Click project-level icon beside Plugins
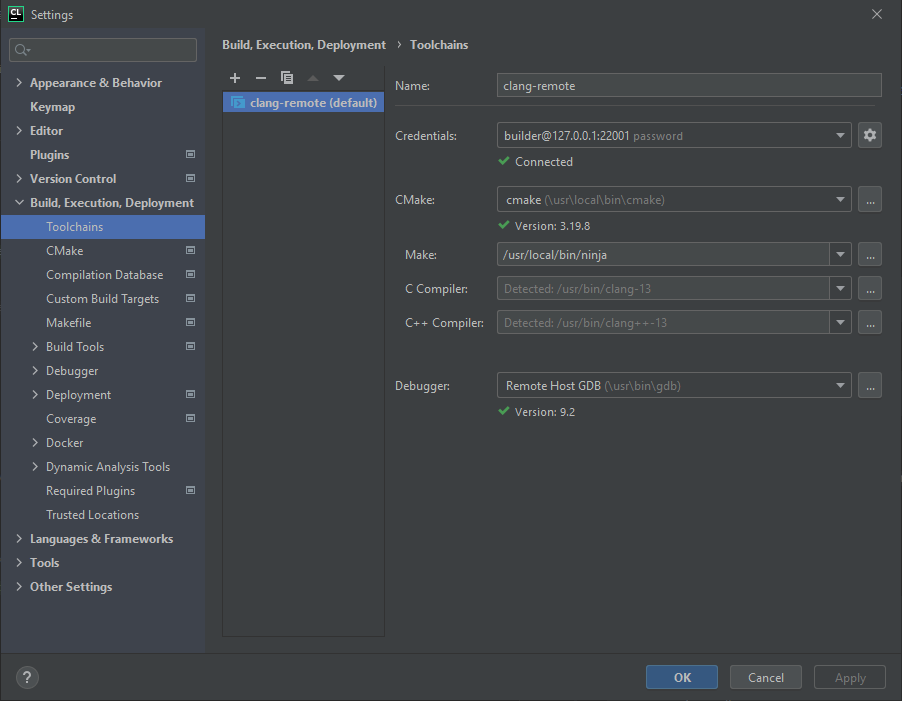The height and width of the screenshot is (701, 902). (x=190, y=154)
